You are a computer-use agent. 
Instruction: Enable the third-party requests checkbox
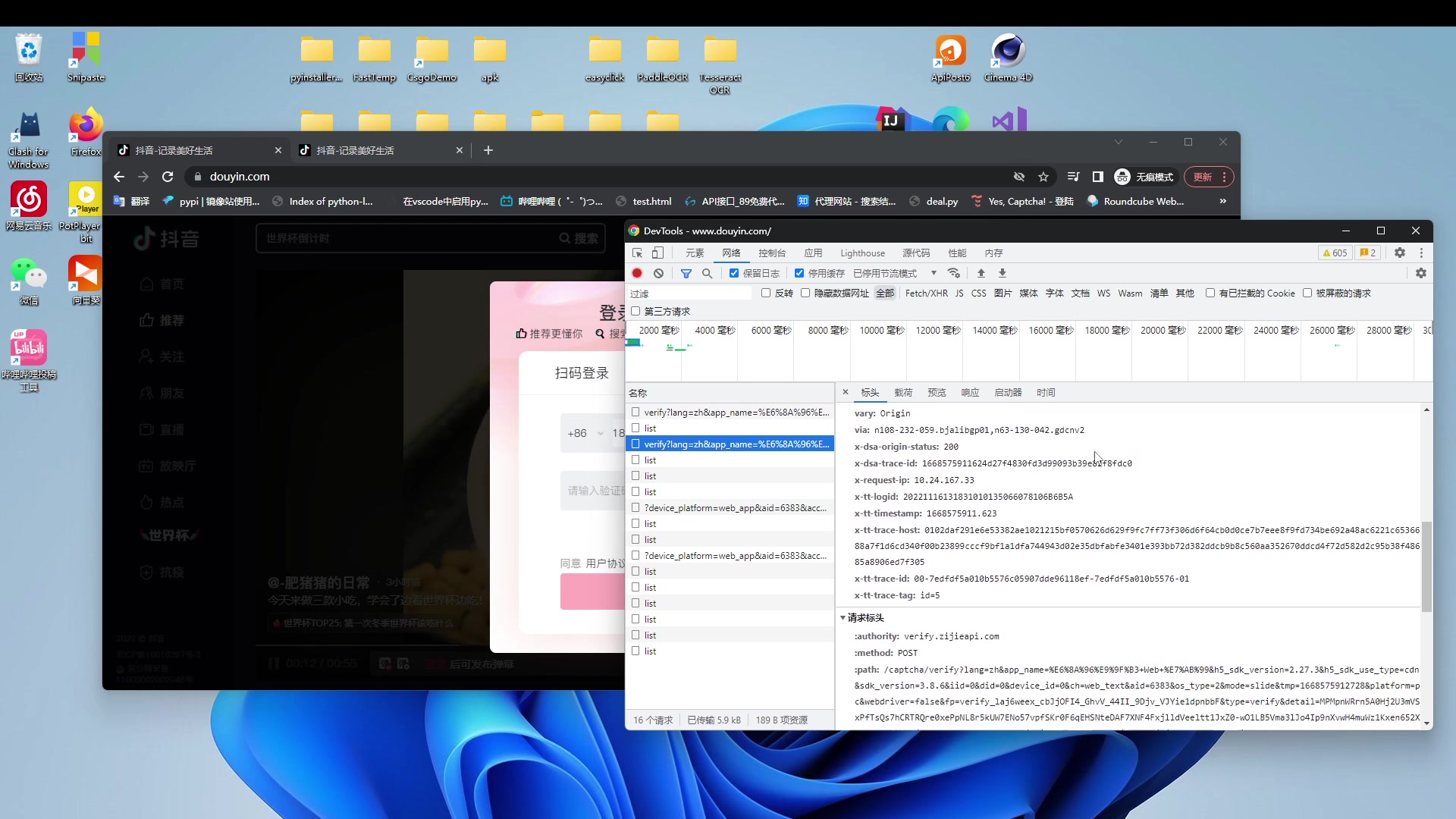pyautogui.click(x=635, y=311)
